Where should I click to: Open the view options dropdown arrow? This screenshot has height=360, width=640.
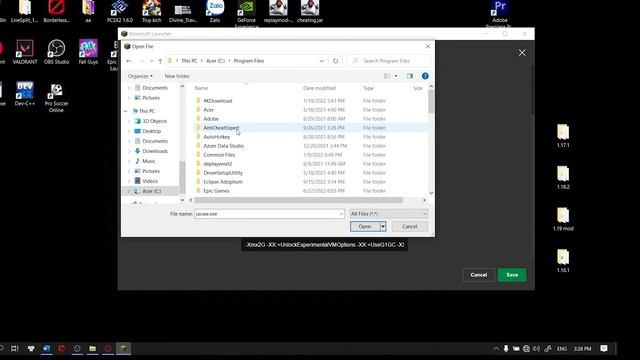click(x=396, y=76)
